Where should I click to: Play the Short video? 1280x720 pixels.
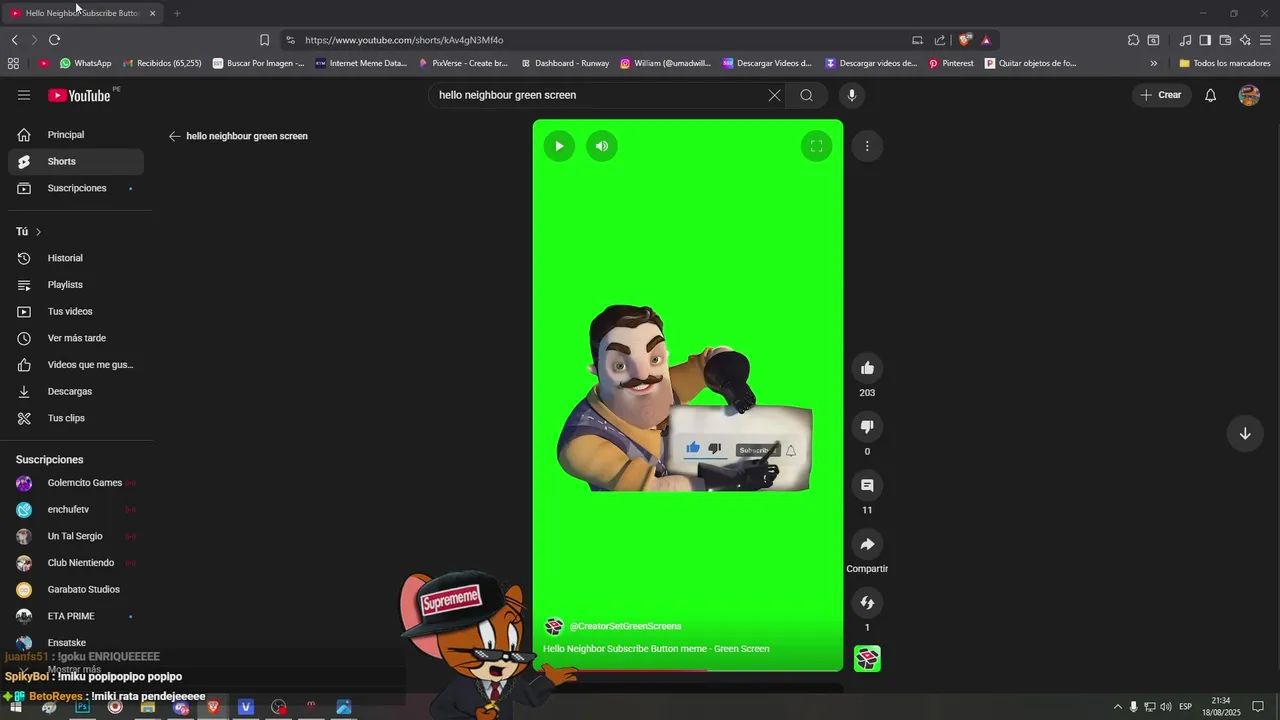point(559,146)
